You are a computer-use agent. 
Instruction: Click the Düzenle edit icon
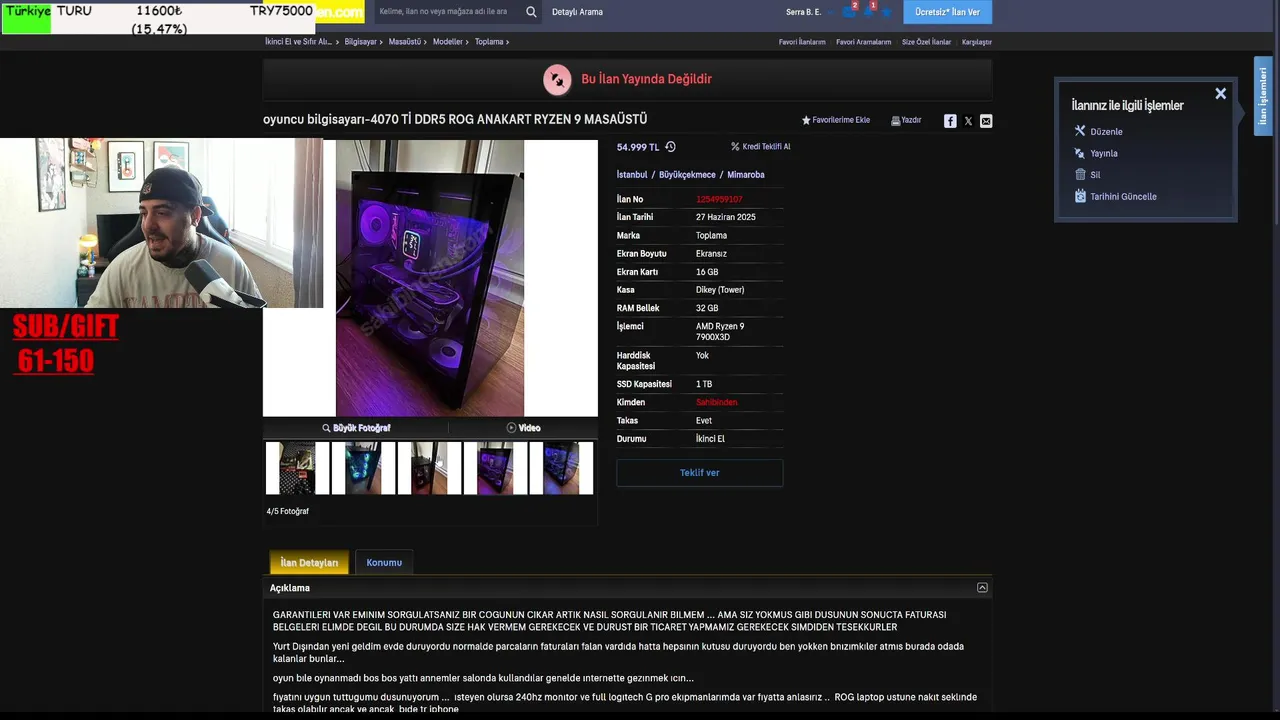[x=1080, y=131]
